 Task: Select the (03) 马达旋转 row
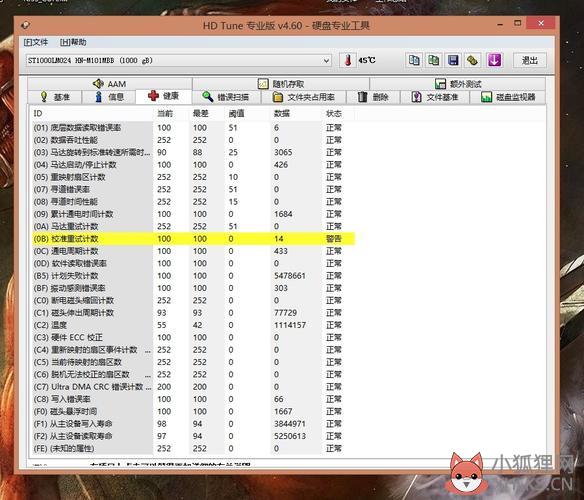point(193,152)
